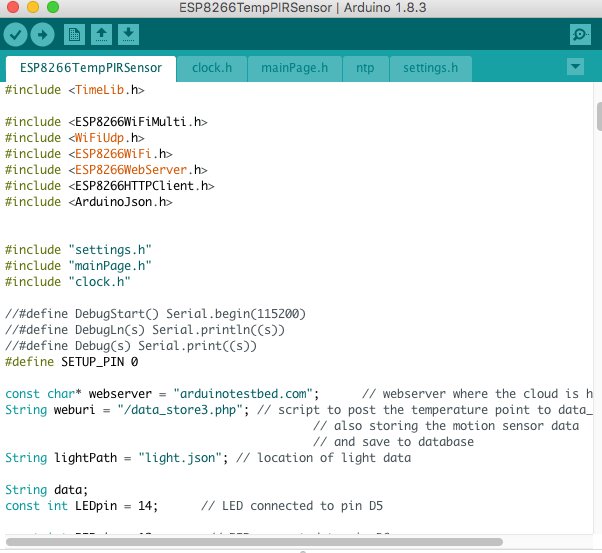Image resolution: width=602 pixels, height=553 pixels.
Task: Click the Verify checkmark button
Action: click(15, 35)
